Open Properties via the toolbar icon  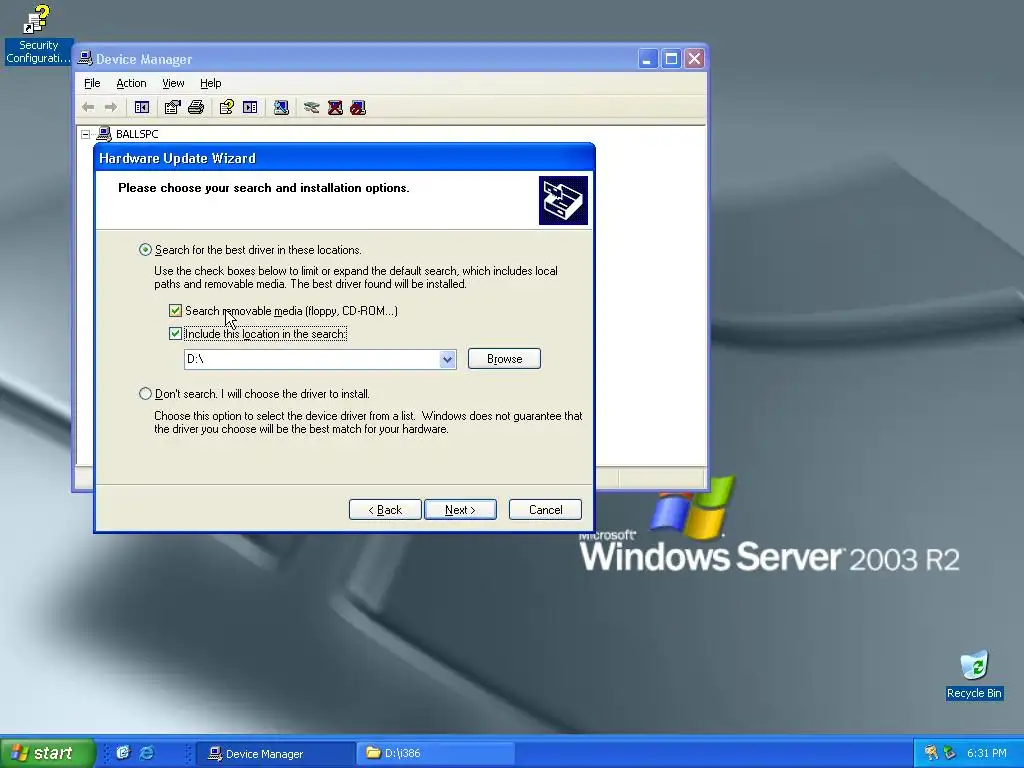click(x=172, y=107)
